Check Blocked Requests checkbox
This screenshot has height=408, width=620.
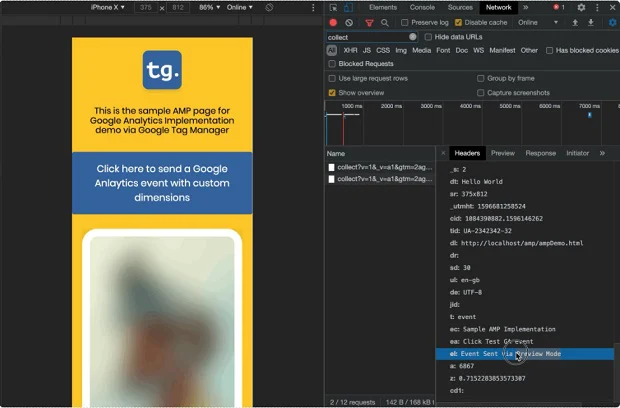pyautogui.click(x=332, y=64)
